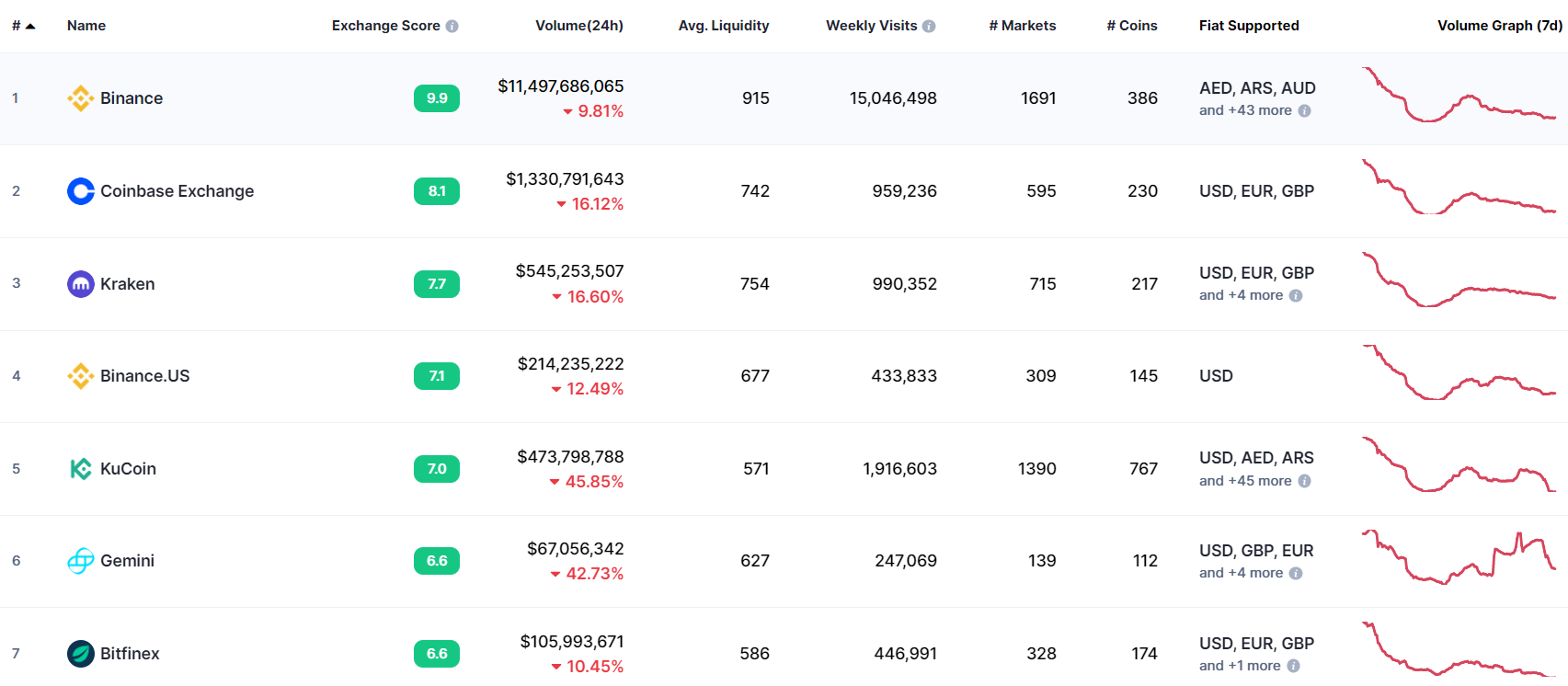Sort by Volume(24h) column header
The height and width of the screenshot is (686, 1568).
click(579, 26)
